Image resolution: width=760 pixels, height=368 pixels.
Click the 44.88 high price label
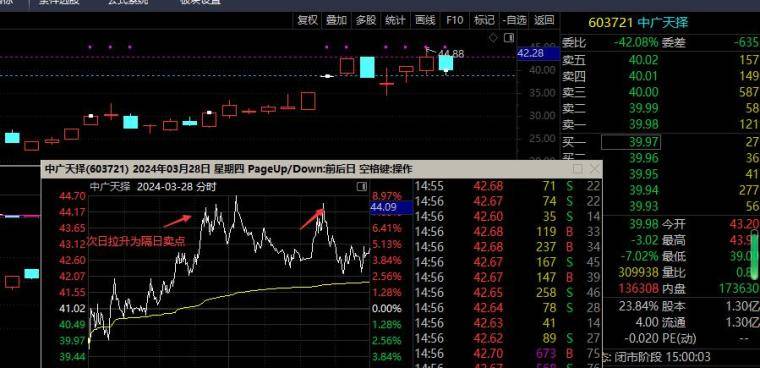point(451,54)
